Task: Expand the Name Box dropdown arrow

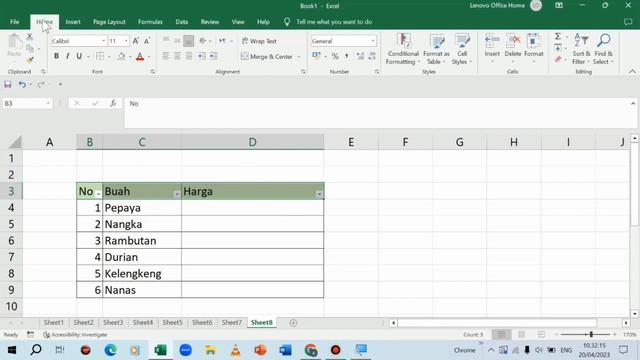Action: pyautogui.click(x=48, y=103)
